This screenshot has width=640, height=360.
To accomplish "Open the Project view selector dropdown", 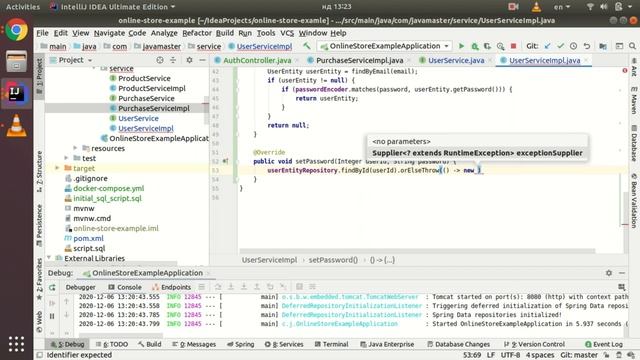I will click(x=71, y=60).
